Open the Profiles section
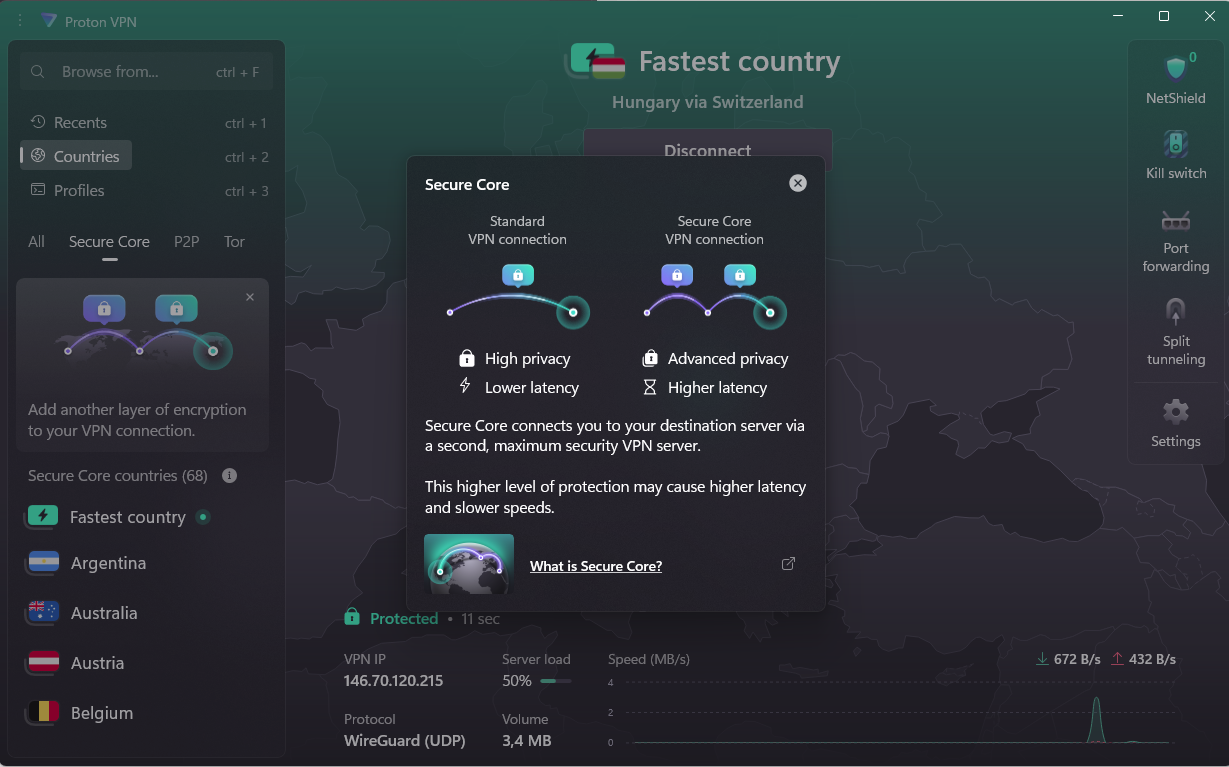This screenshot has width=1229, height=767. [x=146, y=190]
